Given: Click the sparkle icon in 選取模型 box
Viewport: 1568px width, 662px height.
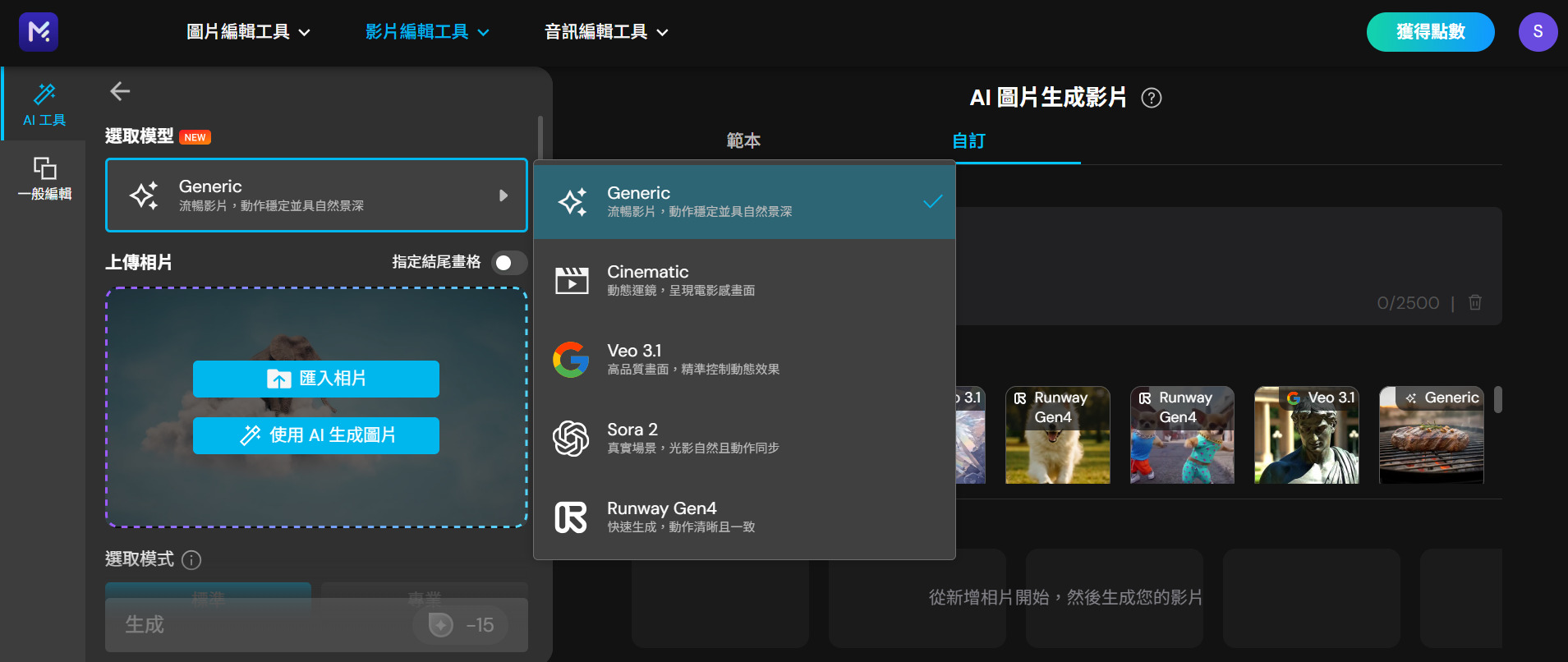Looking at the screenshot, I should [145, 195].
